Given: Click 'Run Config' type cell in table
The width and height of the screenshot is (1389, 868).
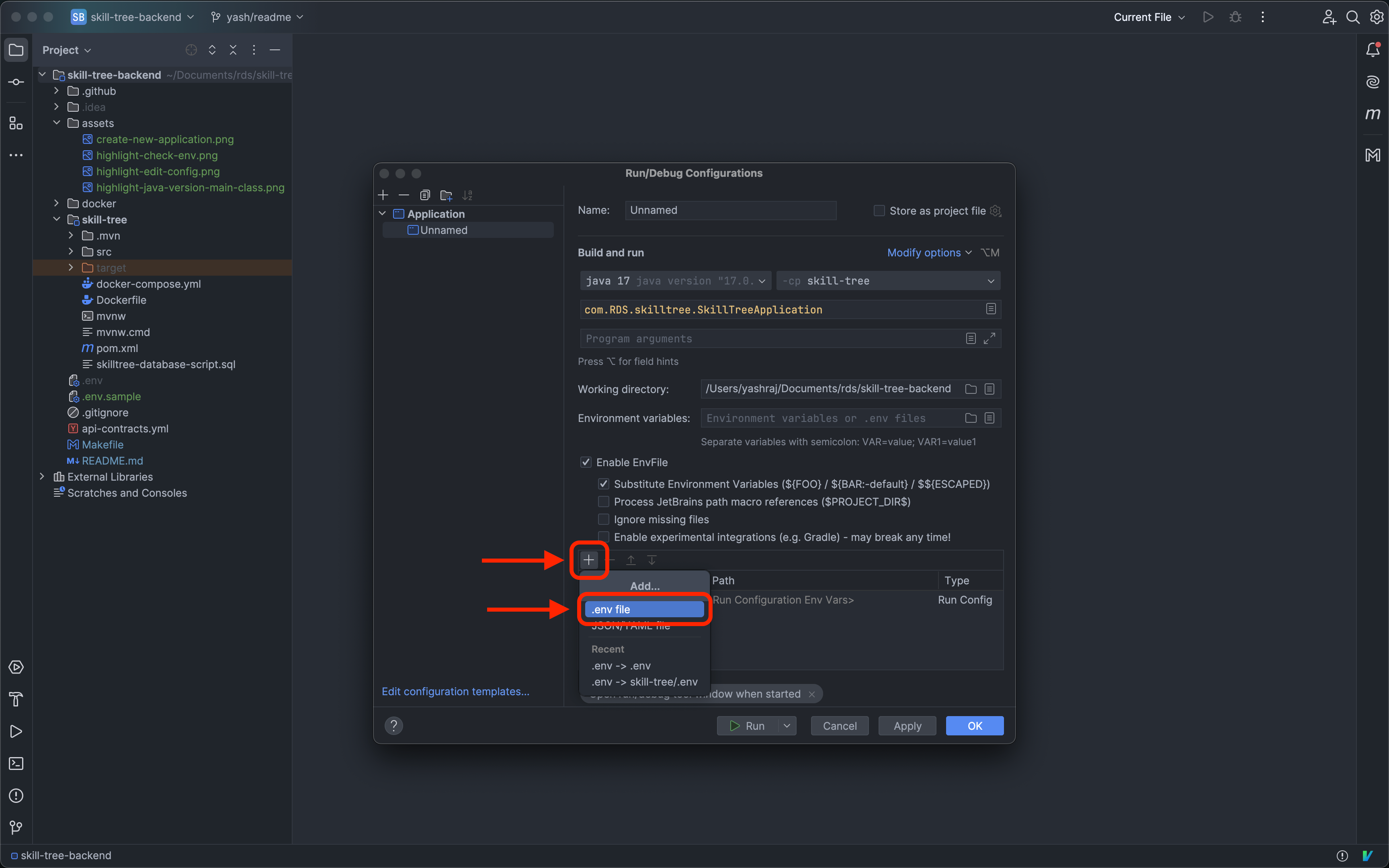Looking at the screenshot, I should 965,600.
